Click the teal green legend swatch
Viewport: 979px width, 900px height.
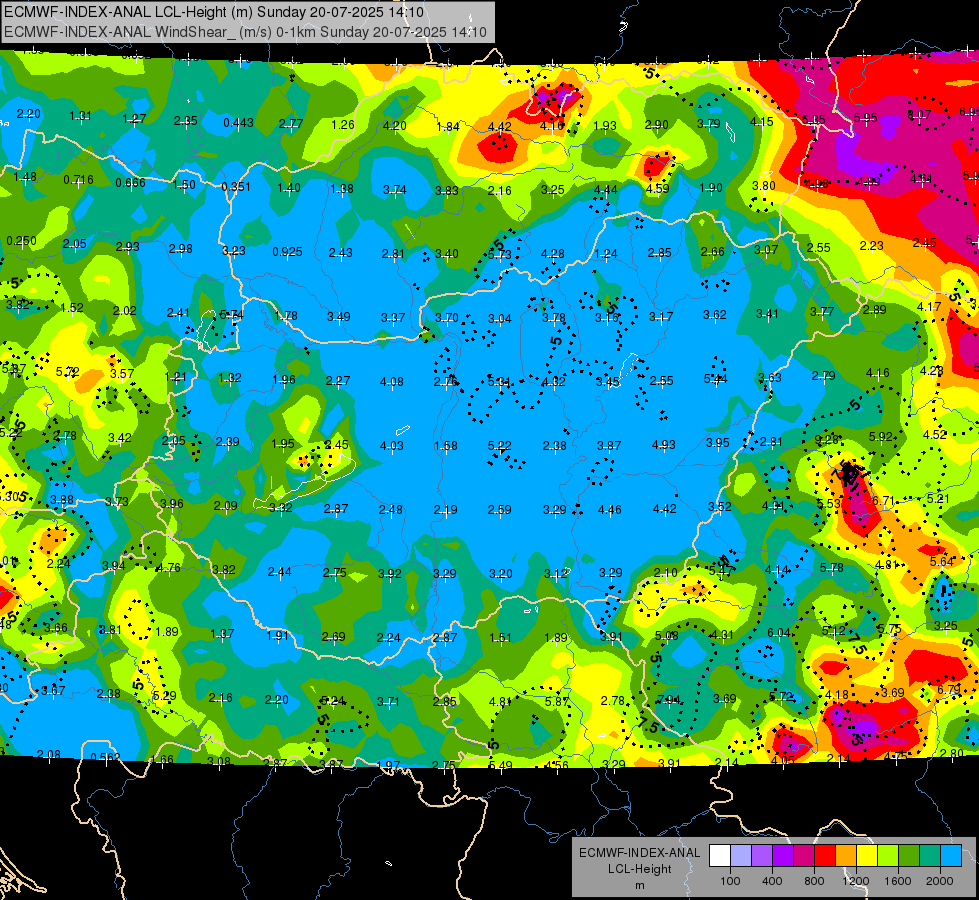(930, 856)
